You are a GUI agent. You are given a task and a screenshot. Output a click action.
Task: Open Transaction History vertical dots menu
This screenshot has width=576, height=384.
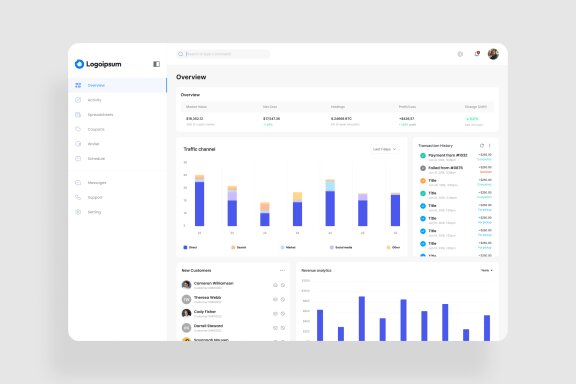pos(489,146)
